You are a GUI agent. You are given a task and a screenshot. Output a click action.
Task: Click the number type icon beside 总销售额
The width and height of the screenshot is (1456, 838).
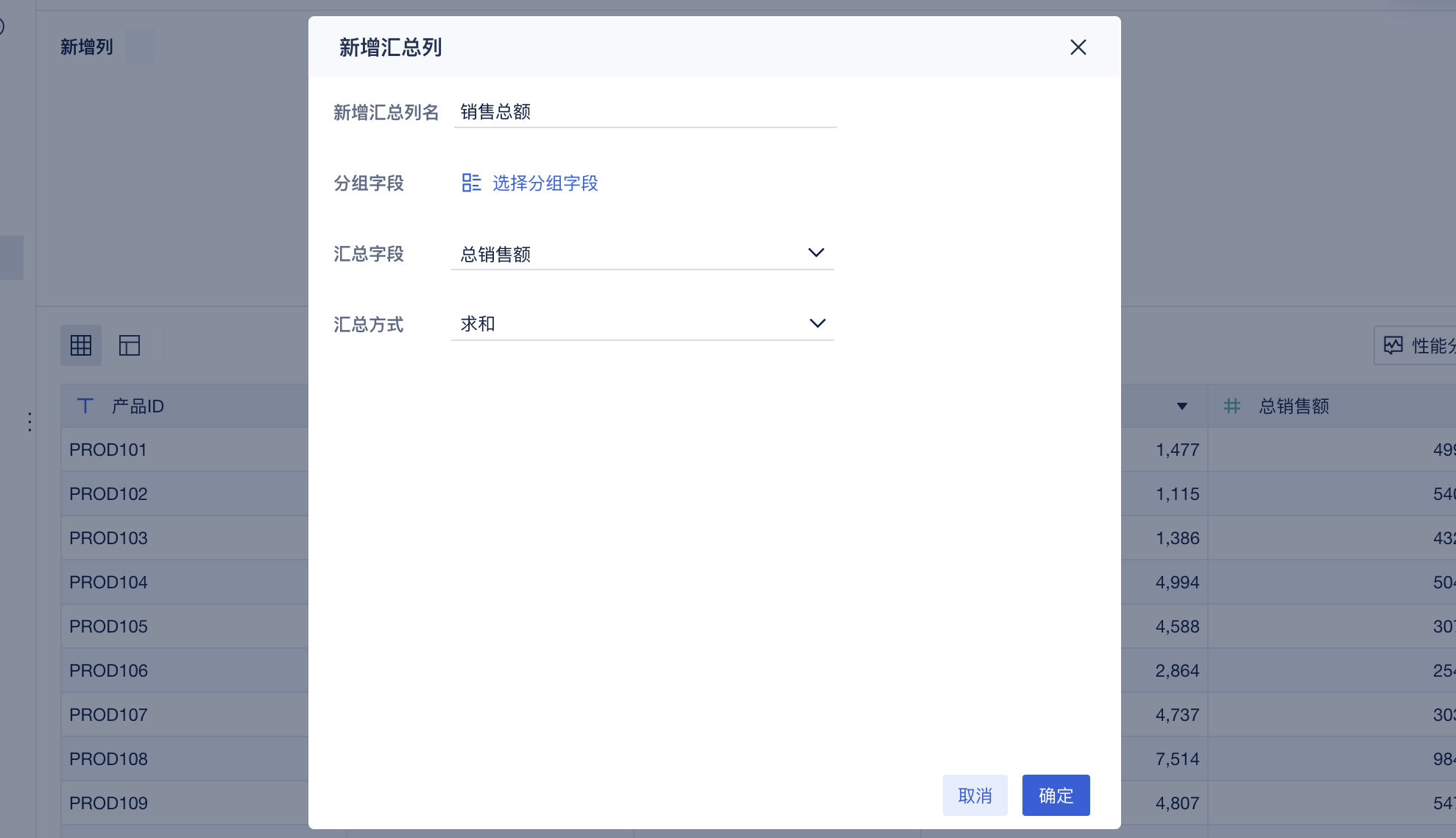1231,406
